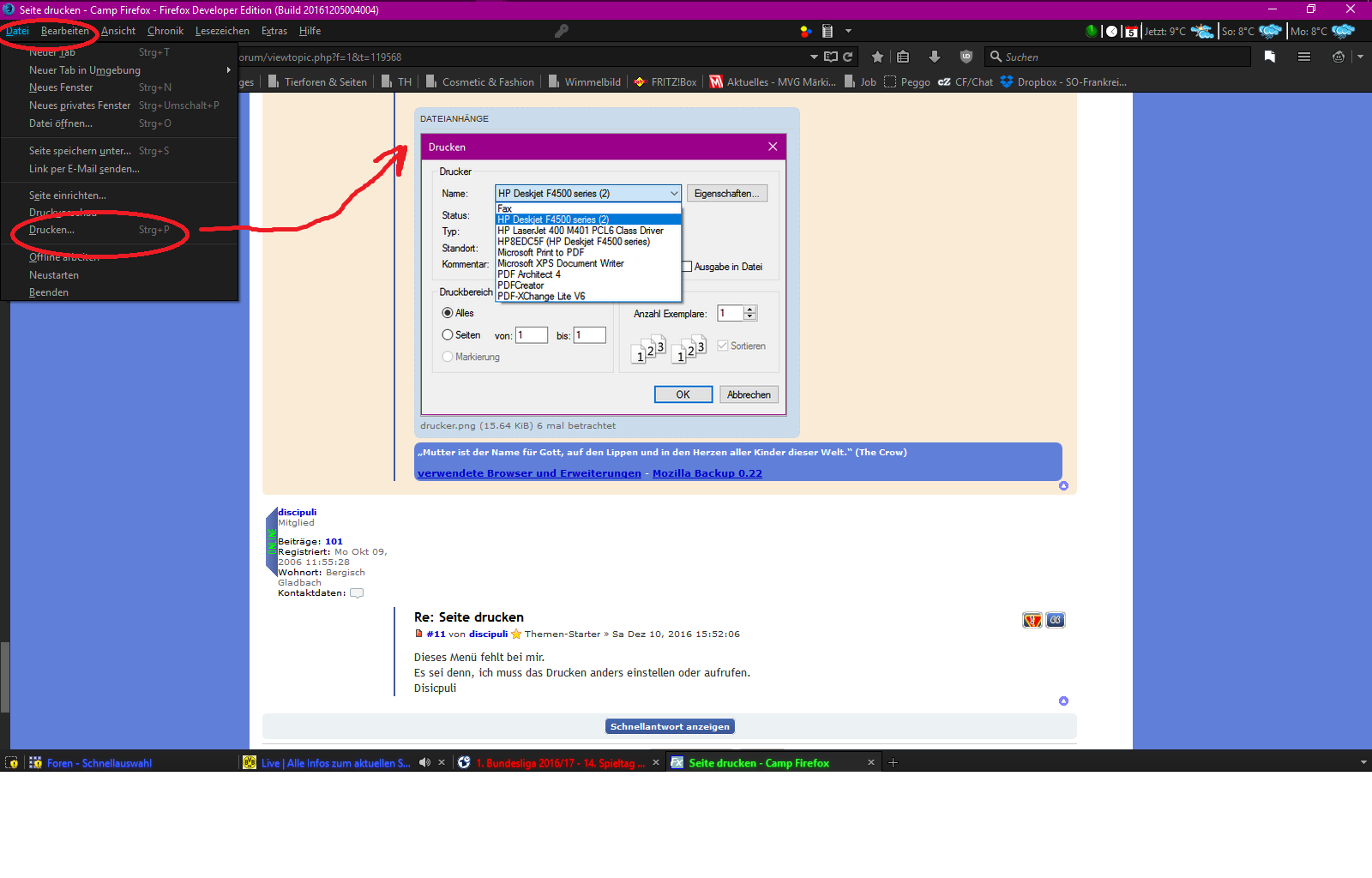Open the Aktuelles - MVG Märki... bookmark
The height and width of the screenshot is (878, 1372).
pyautogui.click(x=773, y=82)
